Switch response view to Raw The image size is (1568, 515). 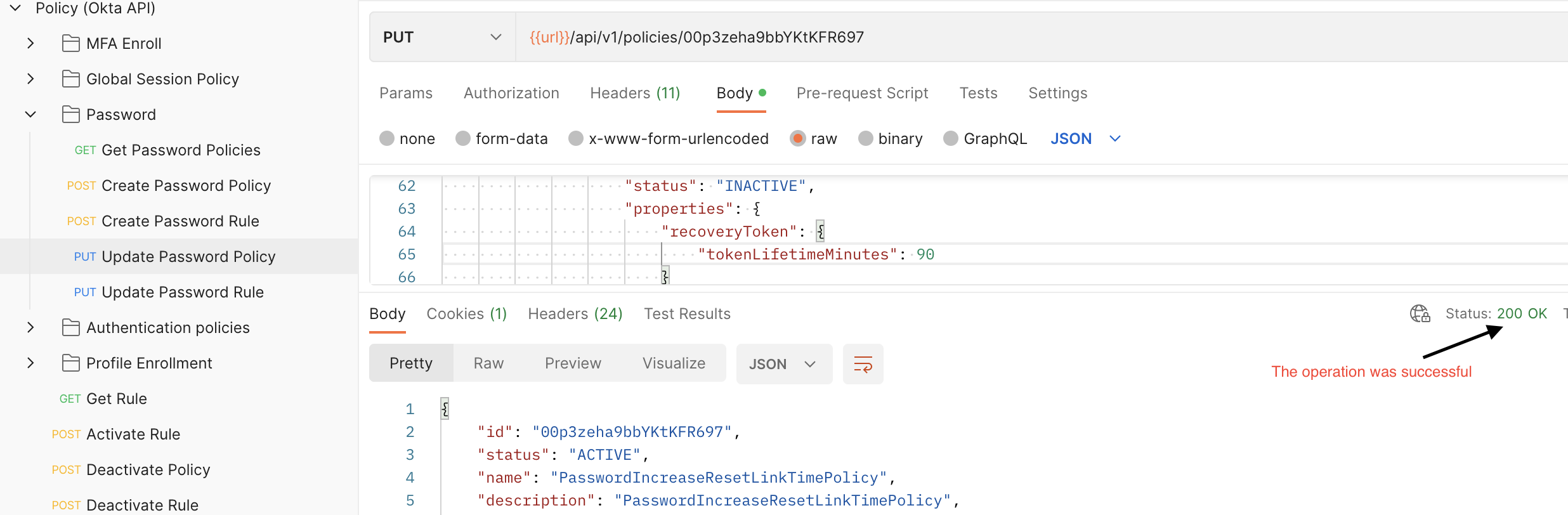(488, 363)
